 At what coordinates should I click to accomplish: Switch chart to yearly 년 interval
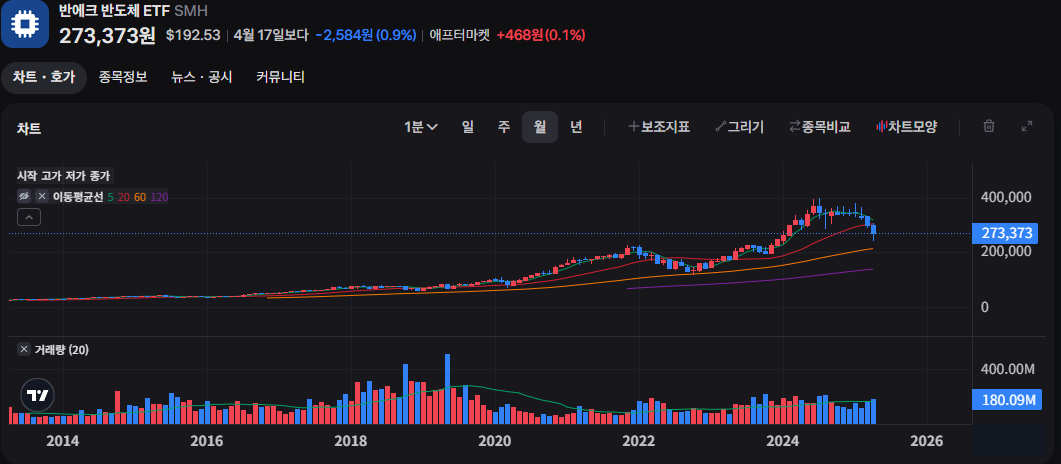tap(576, 126)
